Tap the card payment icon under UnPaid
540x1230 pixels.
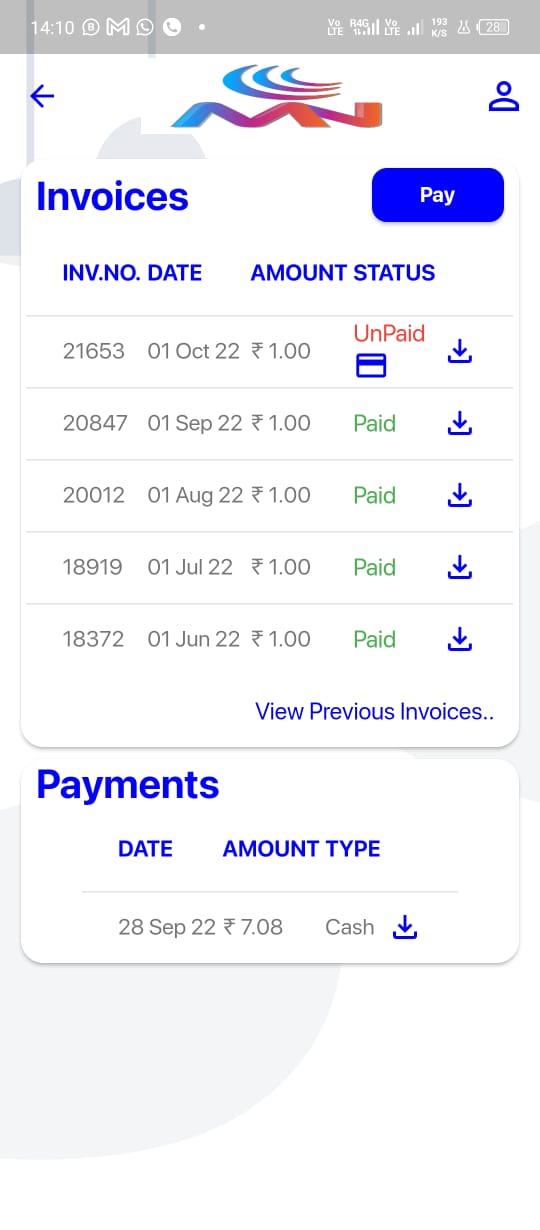point(371,367)
